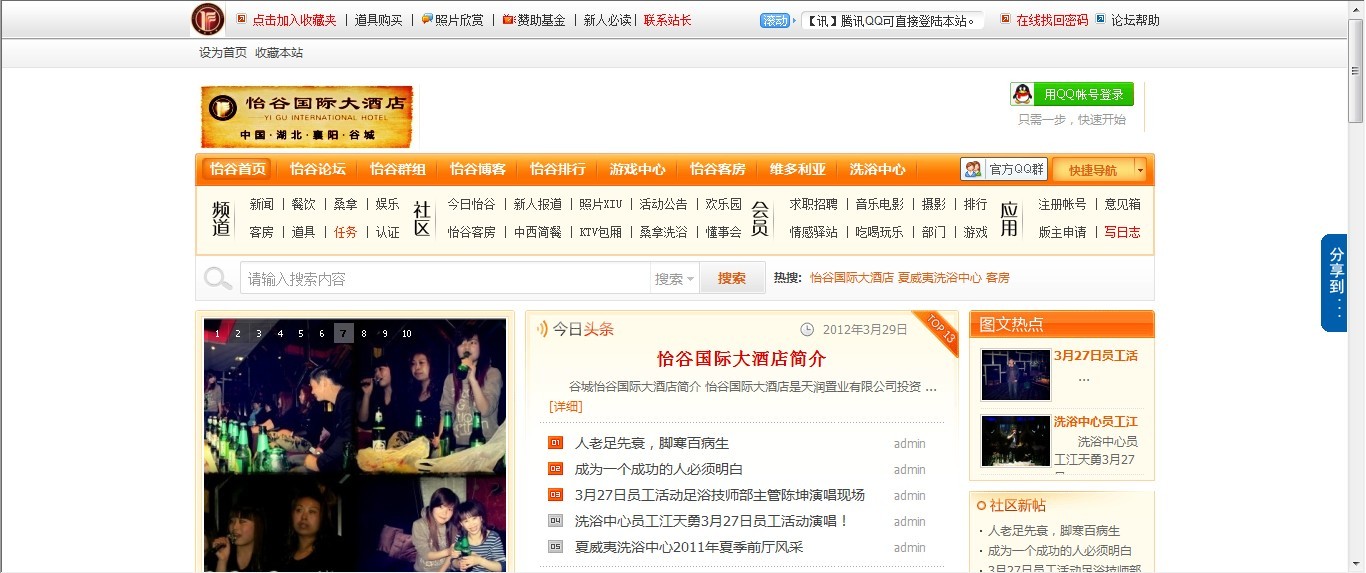1366x573 pixels.
Task: Click the sound-wave icon beside 今日头条
Action: [x=541, y=328]
